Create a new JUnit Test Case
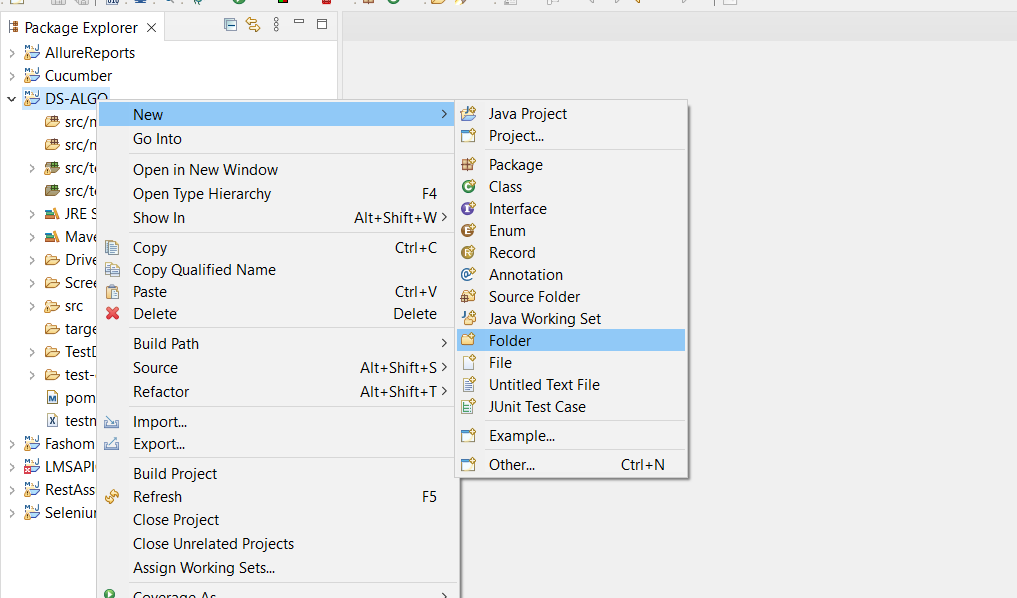 tap(538, 406)
